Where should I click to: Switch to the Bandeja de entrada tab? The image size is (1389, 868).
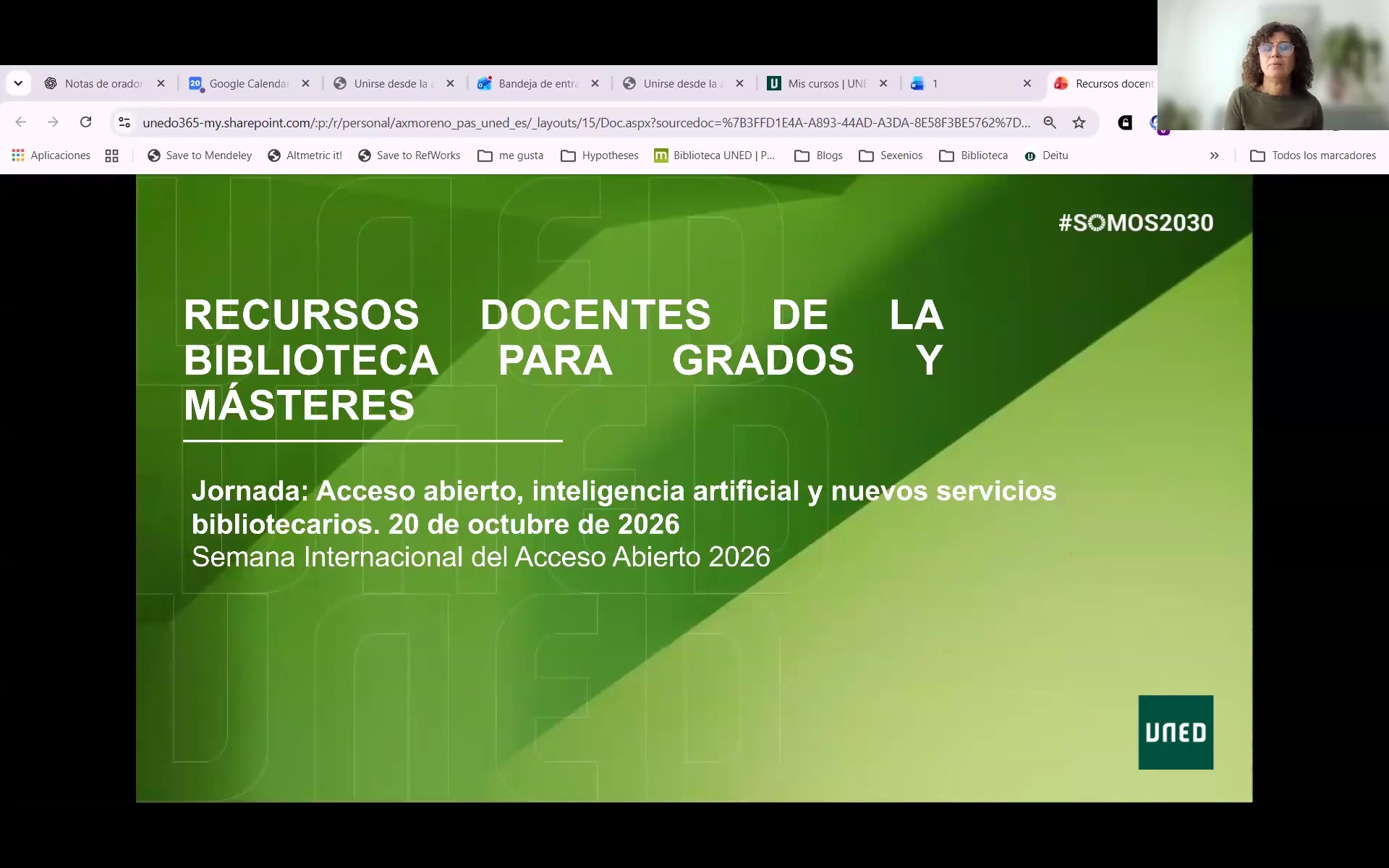tap(539, 83)
